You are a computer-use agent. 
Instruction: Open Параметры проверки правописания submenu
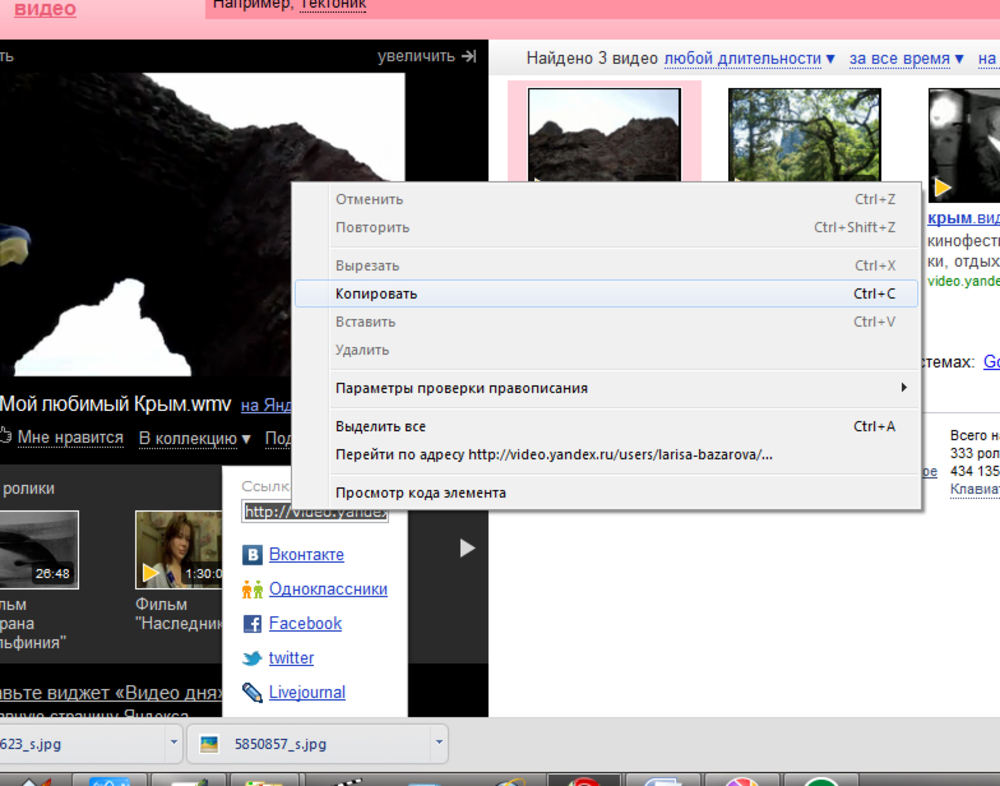[461, 388]
